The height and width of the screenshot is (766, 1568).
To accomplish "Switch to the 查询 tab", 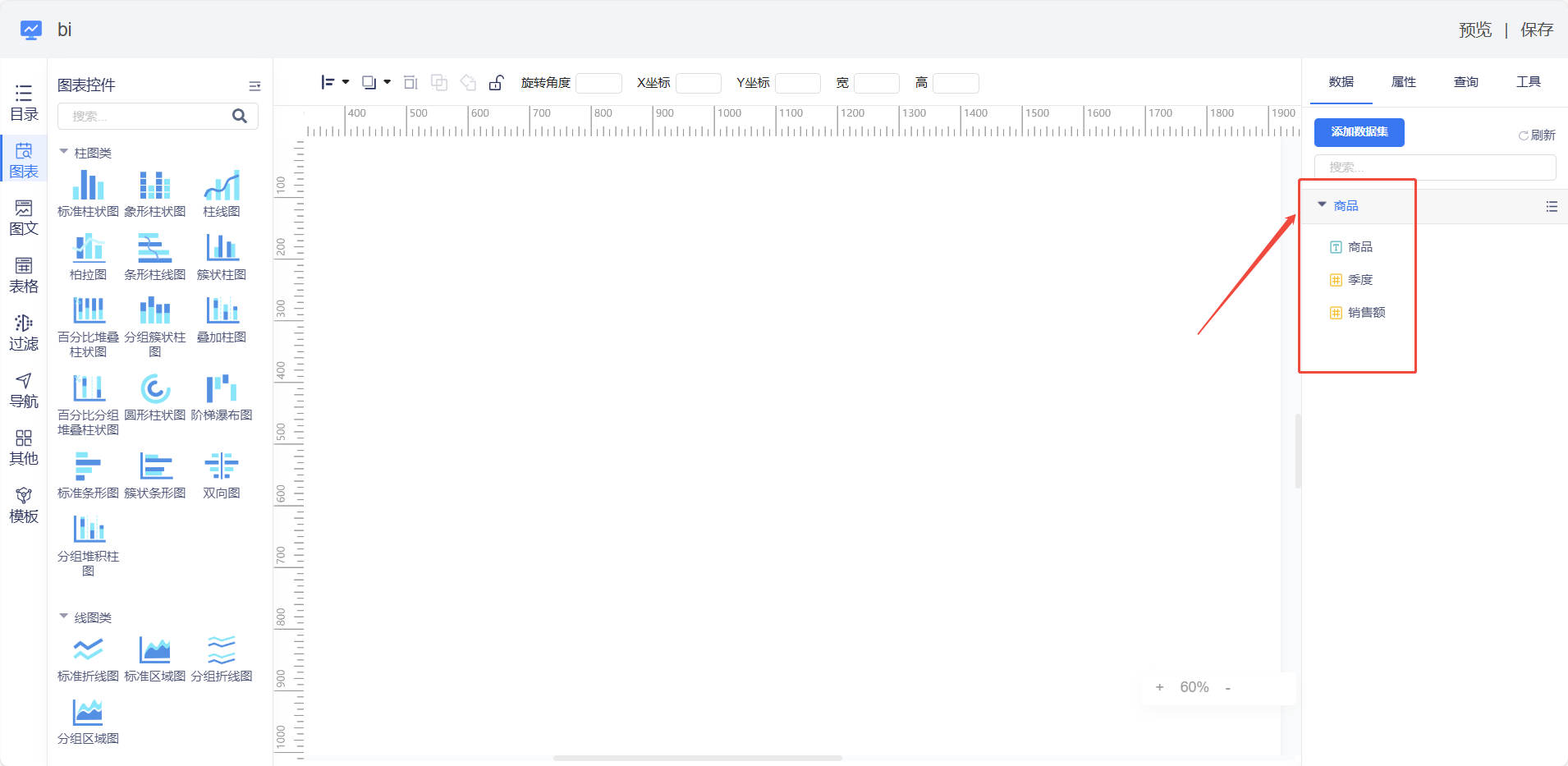I will coord(1465,82).
